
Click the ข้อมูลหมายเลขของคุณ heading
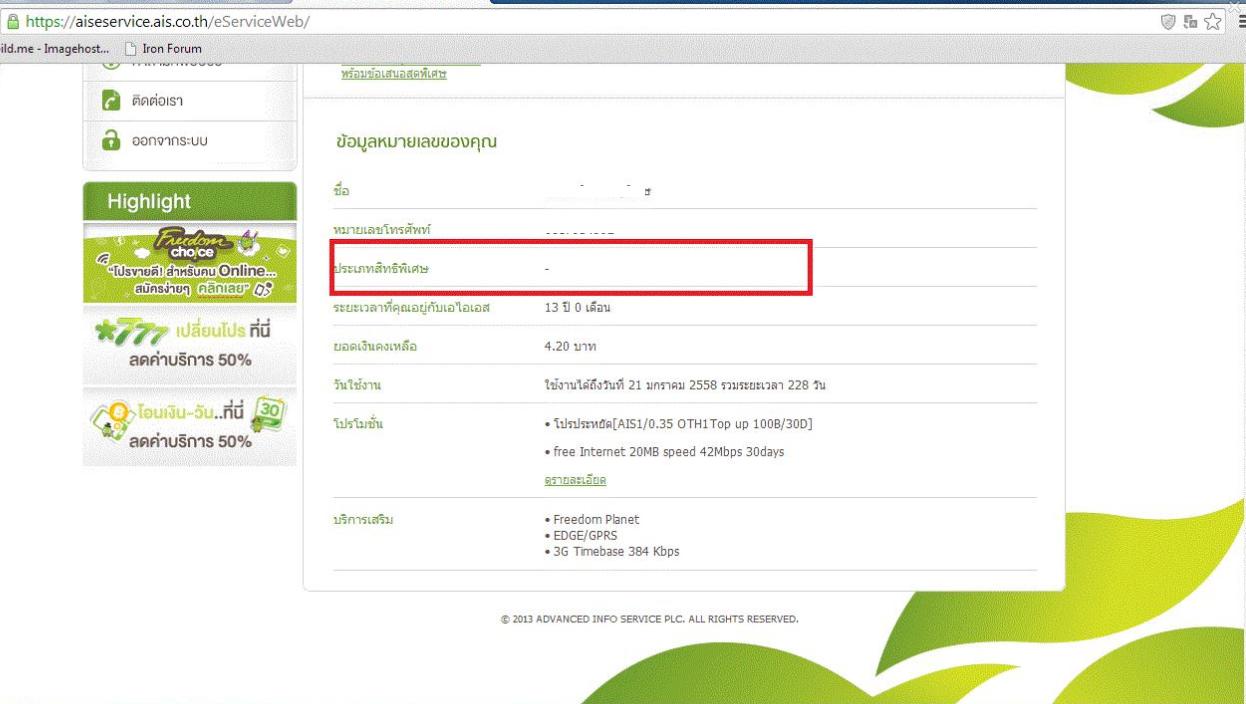coord(417,142)
